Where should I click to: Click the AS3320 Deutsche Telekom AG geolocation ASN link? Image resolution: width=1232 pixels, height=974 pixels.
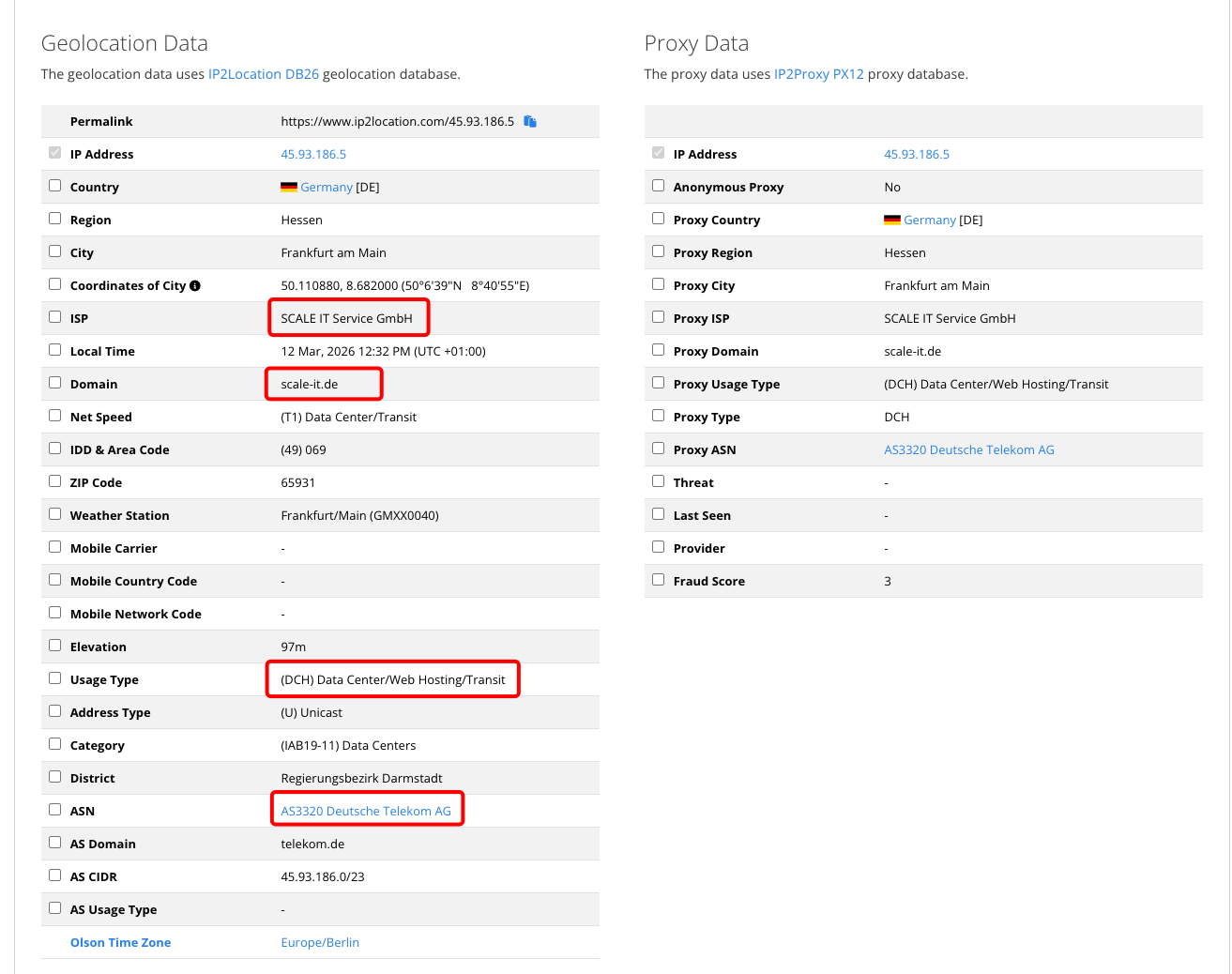[x=366, y=811]
